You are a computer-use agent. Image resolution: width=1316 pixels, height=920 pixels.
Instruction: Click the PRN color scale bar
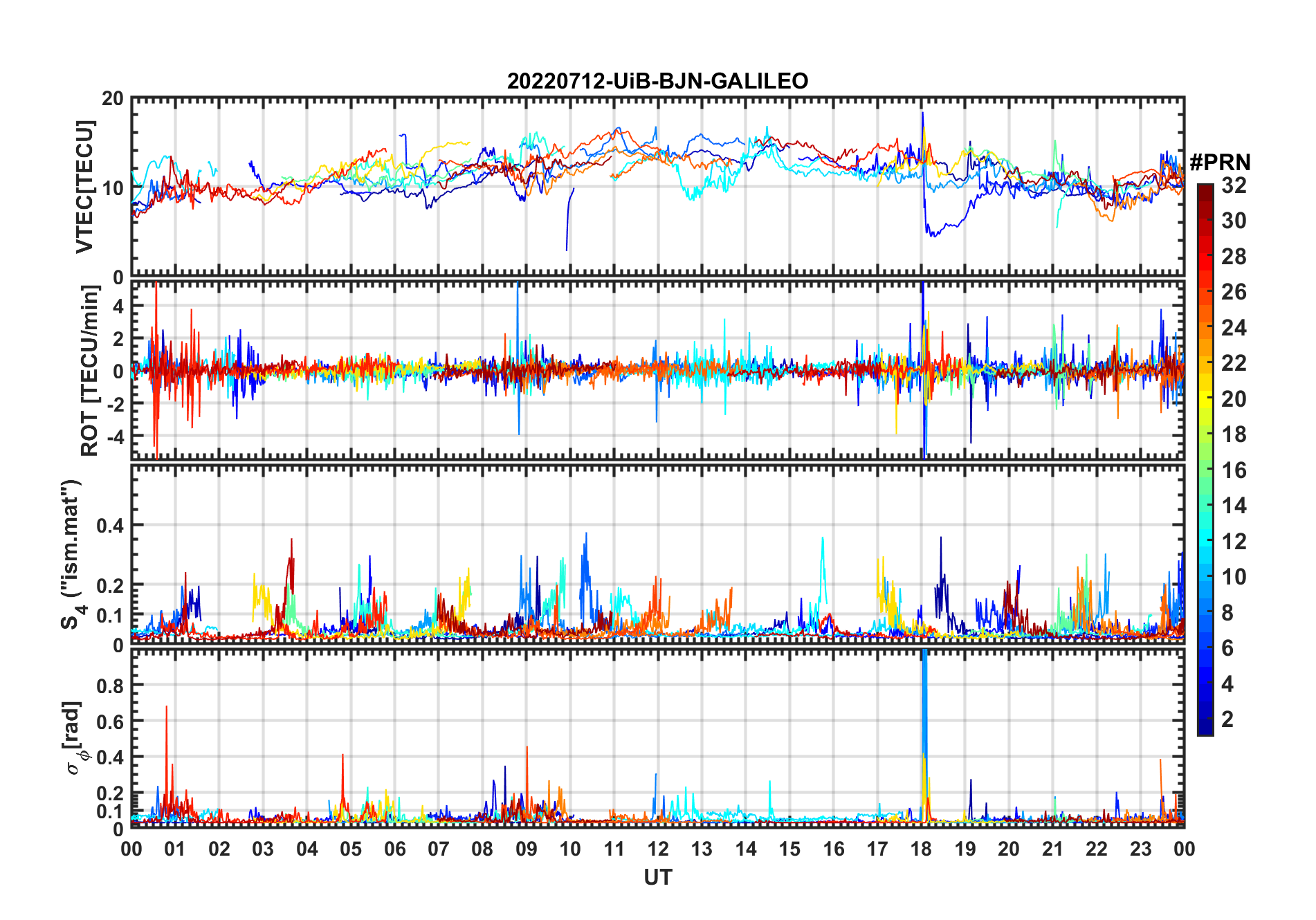click(1205, 459)
